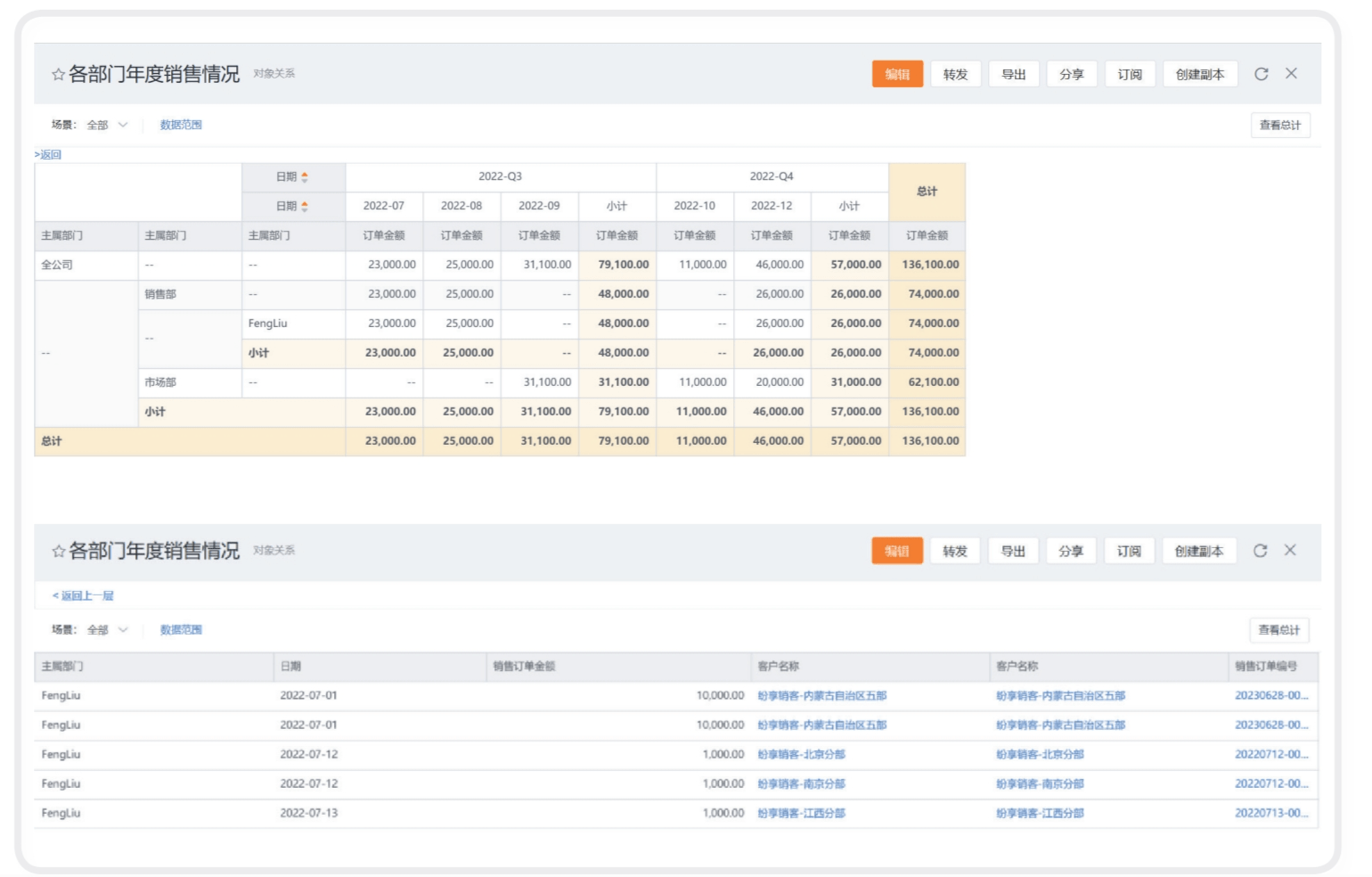
Task: Open 对象关系 label in the detail list header
Action: (x=274, y=551)
